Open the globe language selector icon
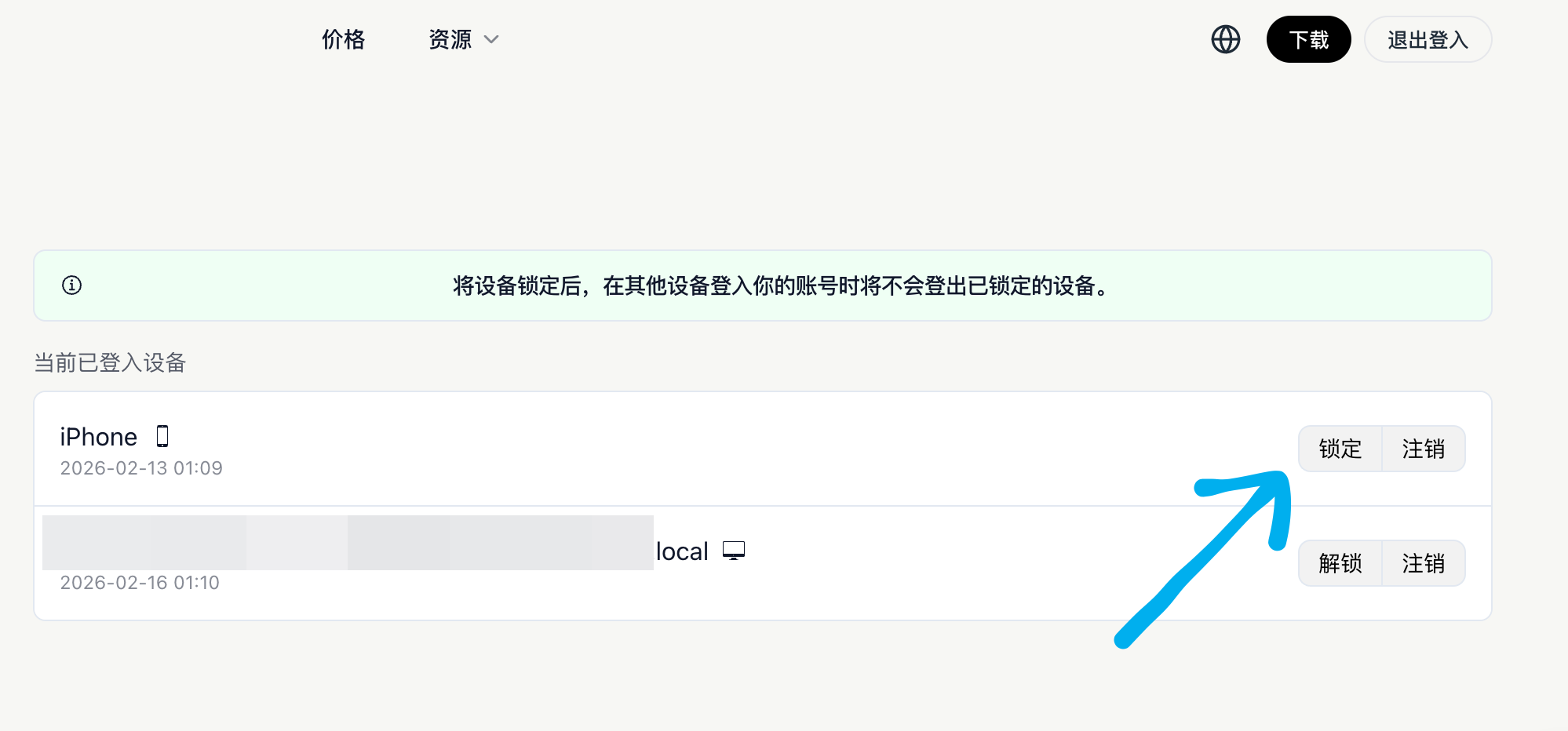The height and width of the screenshot is (731, 1568). click(1225, 39)
